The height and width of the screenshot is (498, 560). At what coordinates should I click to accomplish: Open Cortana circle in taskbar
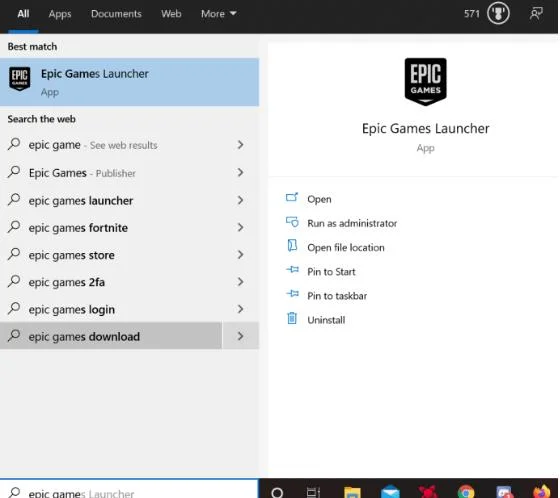[x=277, y=492]
